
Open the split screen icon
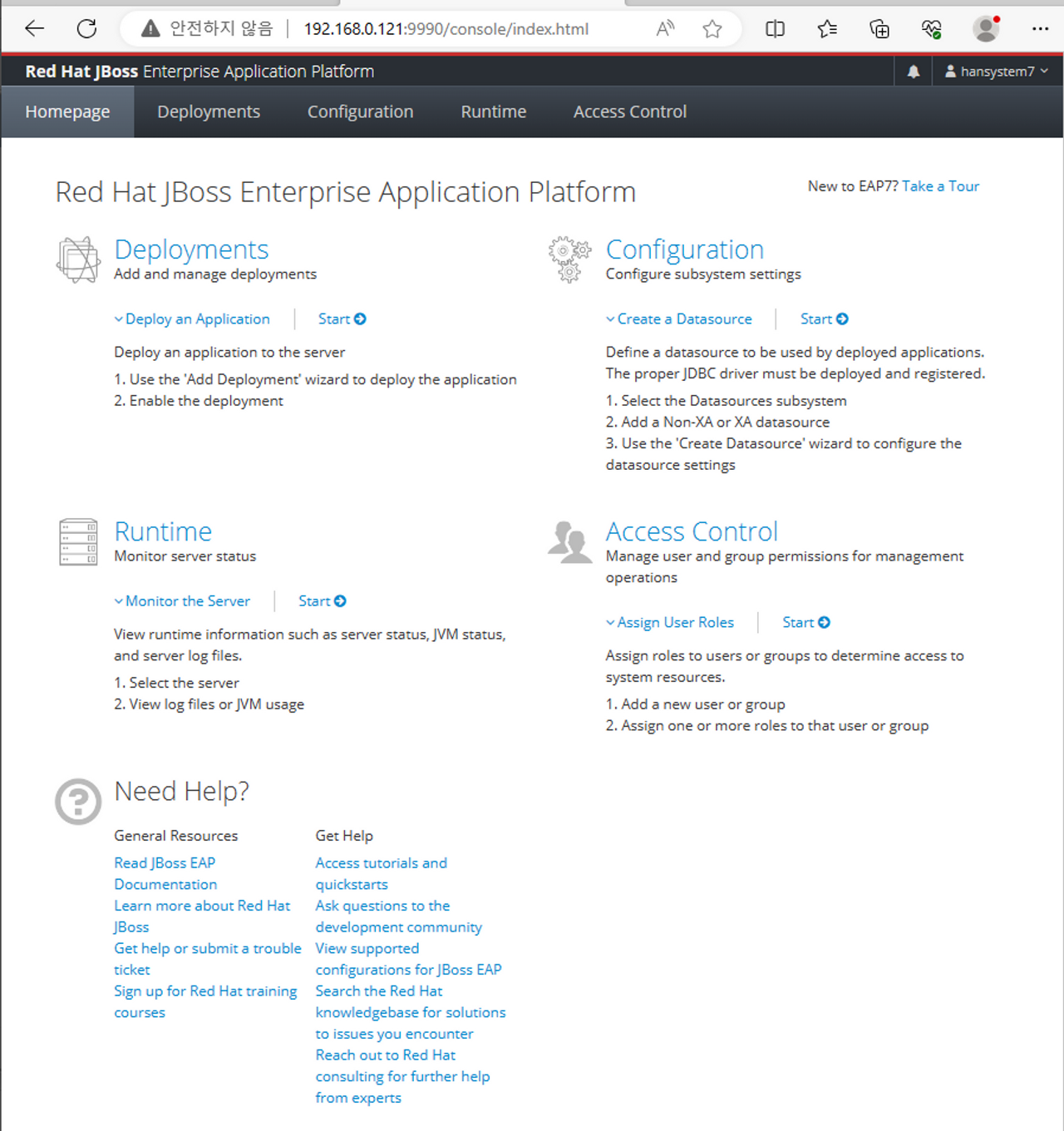(x=775, y=29)
